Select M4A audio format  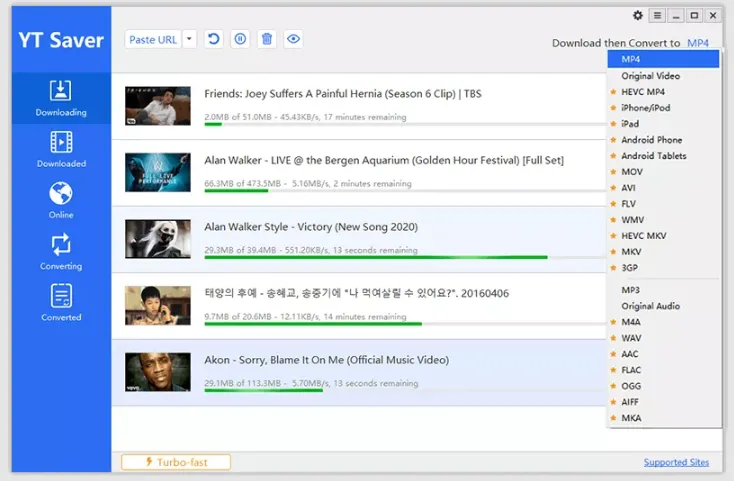[x=663, y=322]
